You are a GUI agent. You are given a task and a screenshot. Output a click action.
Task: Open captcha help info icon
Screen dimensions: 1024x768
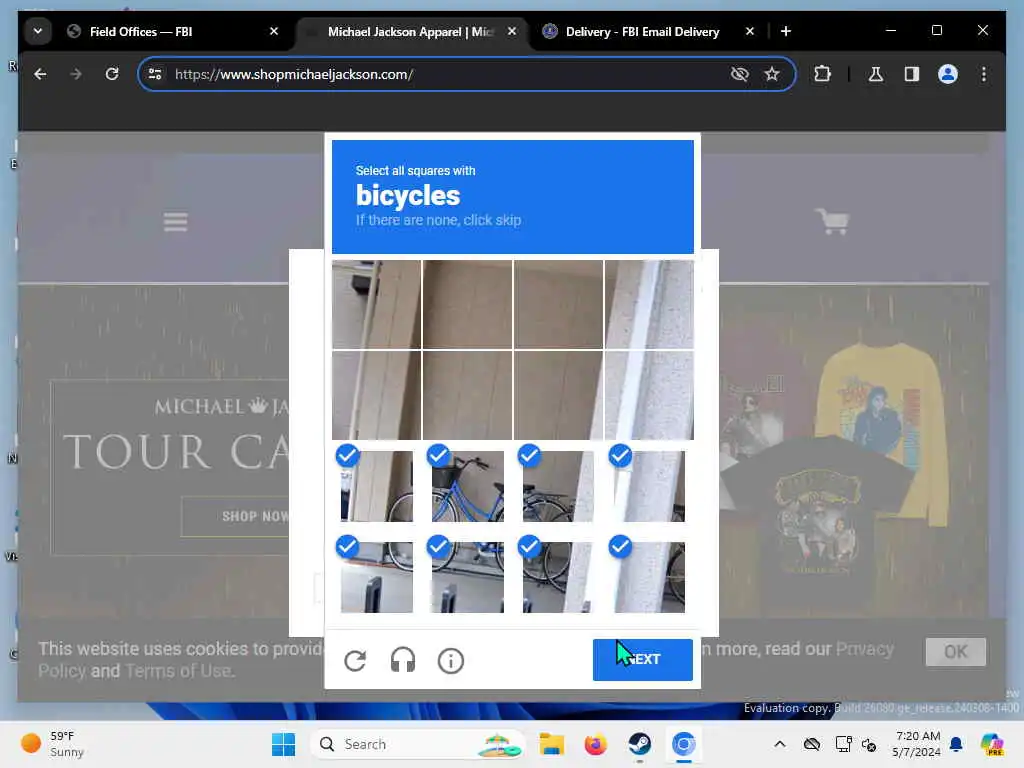click(450, 661)
